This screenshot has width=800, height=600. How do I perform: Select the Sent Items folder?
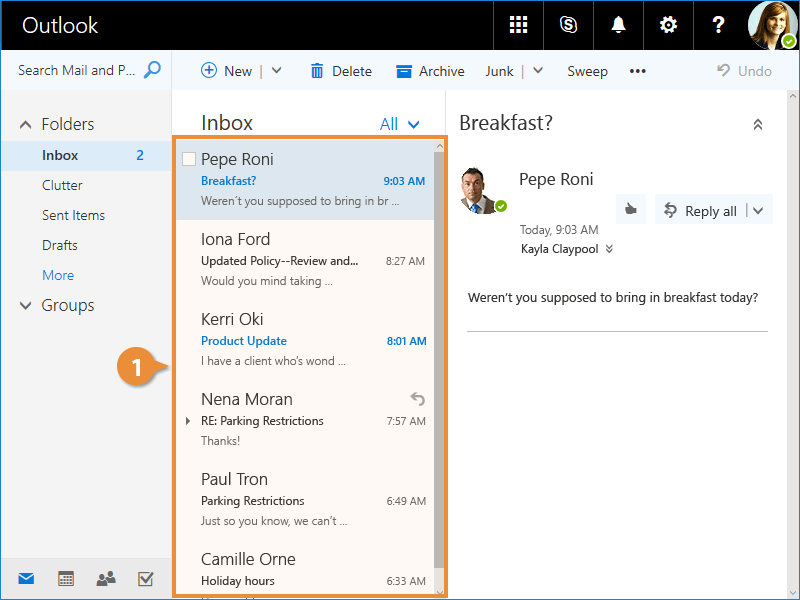[x=73, y=215]
